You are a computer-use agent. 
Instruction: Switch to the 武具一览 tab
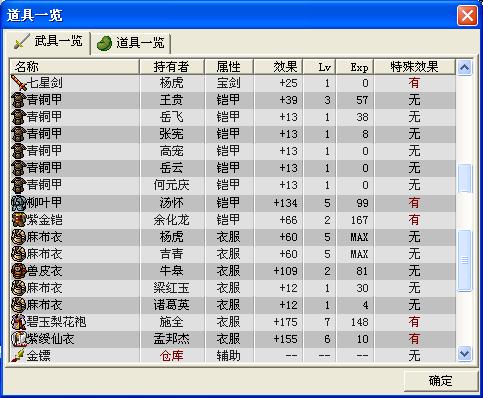[x=48, y=42]
